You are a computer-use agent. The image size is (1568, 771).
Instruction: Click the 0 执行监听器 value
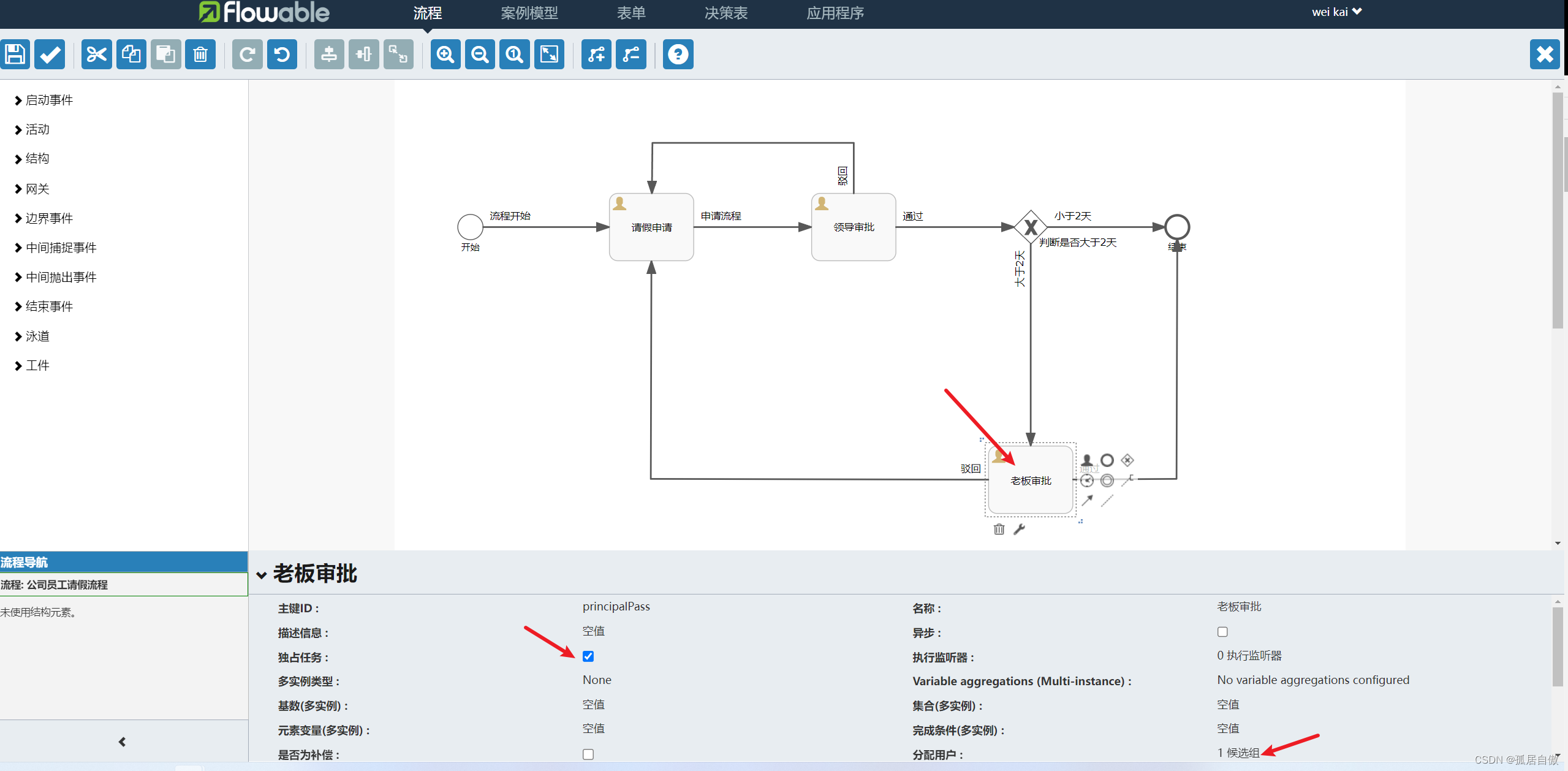(x=1249, y=656)
